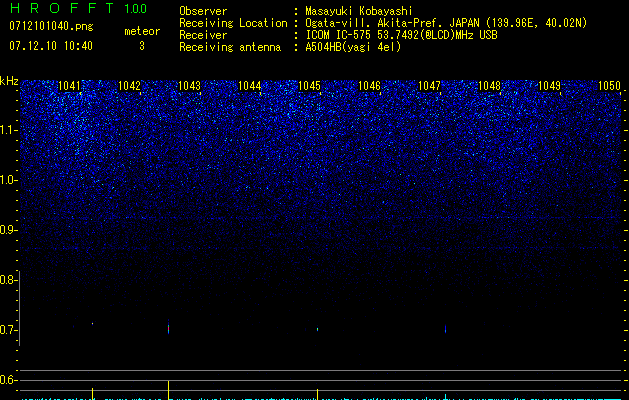Screen dimensions: 629x400
Task: Click the blue echo just after 1047
Action: tap(445, 329)
